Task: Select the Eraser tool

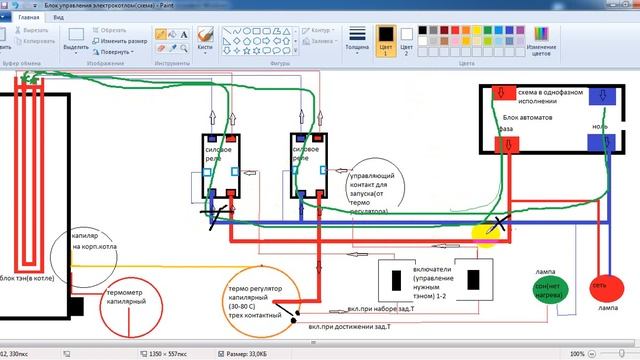Action: pos(160,48)
